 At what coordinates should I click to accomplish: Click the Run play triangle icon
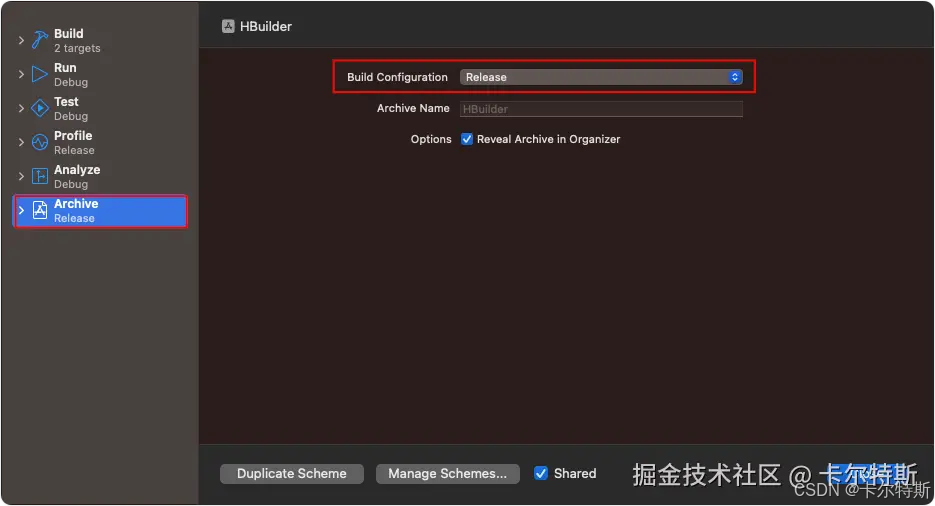(40, 74)
